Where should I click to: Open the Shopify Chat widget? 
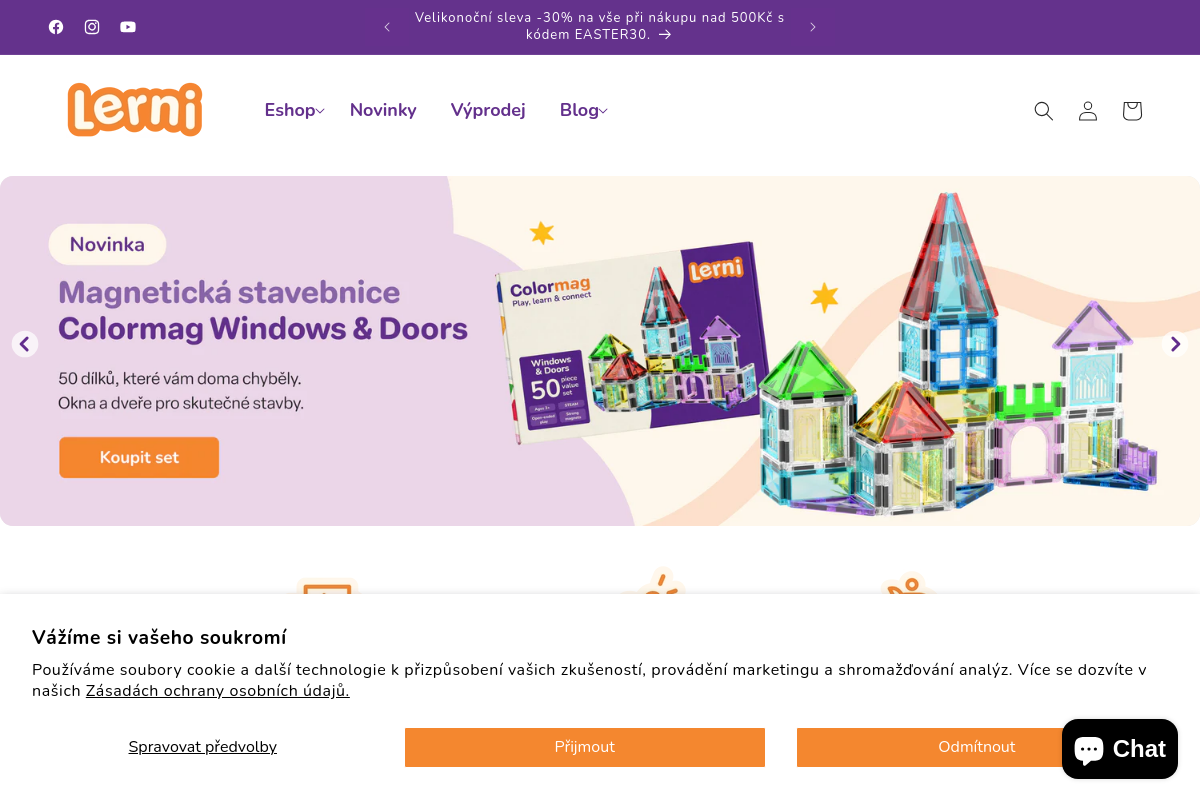[1120, 749]
